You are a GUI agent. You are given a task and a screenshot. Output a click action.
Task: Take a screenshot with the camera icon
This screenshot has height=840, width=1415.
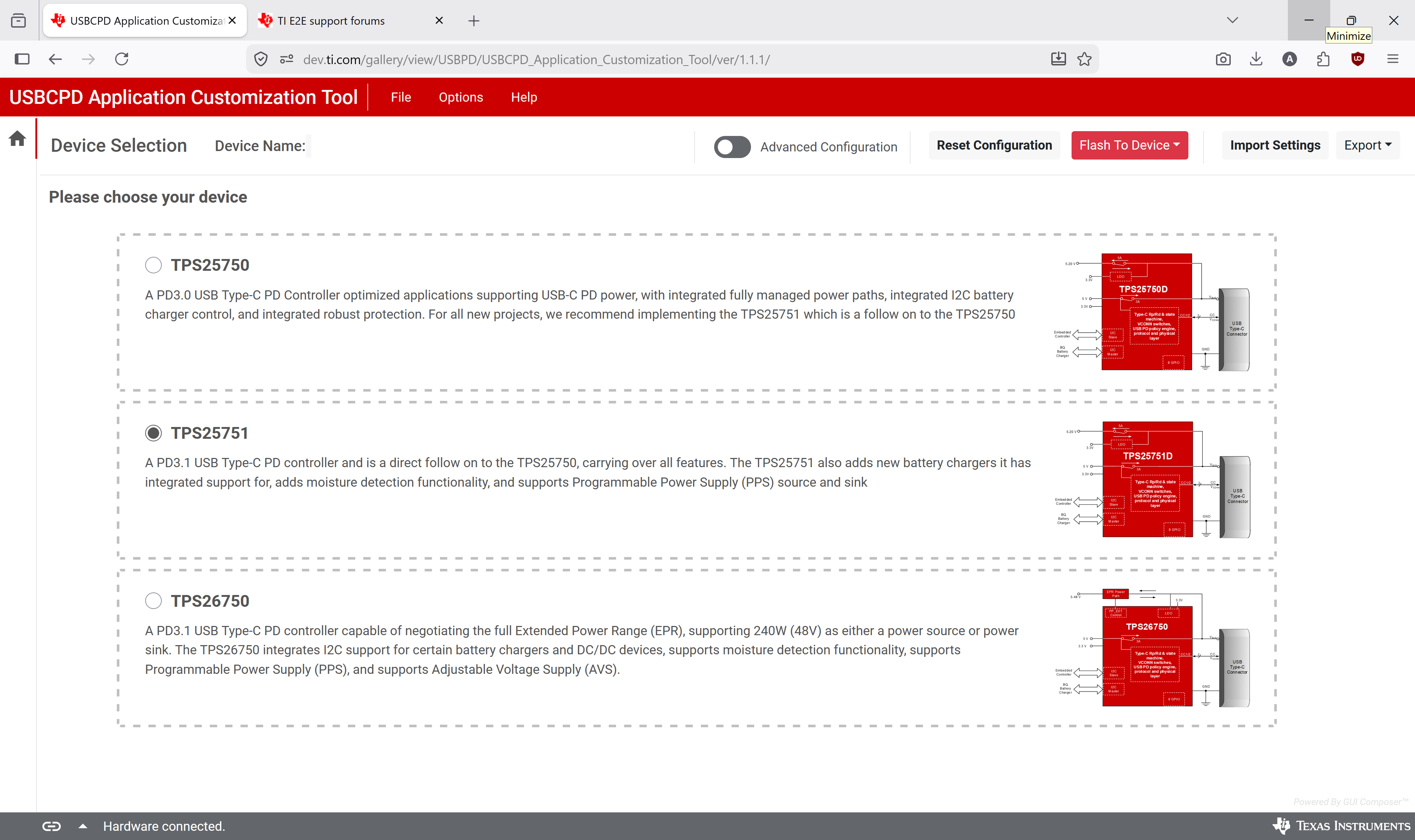pyautogui.click(x=1223, y=59)
